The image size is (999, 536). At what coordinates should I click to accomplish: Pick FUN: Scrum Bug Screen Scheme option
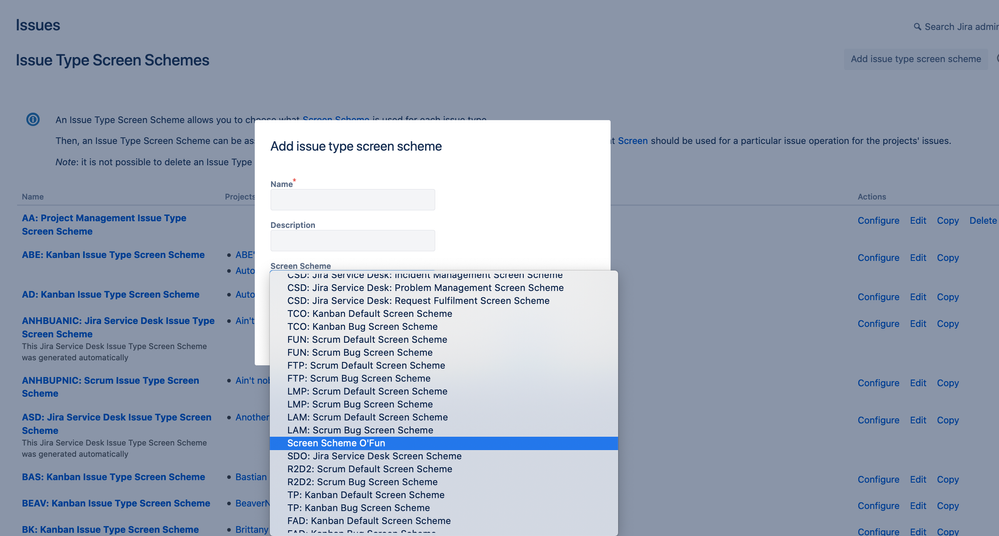click(x=443, y=352)
